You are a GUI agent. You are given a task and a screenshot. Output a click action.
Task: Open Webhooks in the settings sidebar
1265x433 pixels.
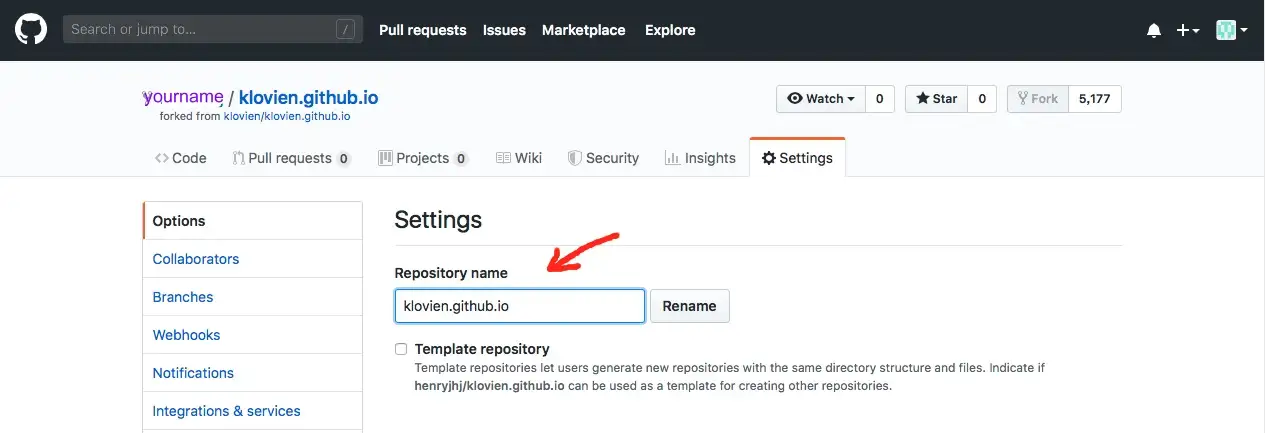click(252, 335)
